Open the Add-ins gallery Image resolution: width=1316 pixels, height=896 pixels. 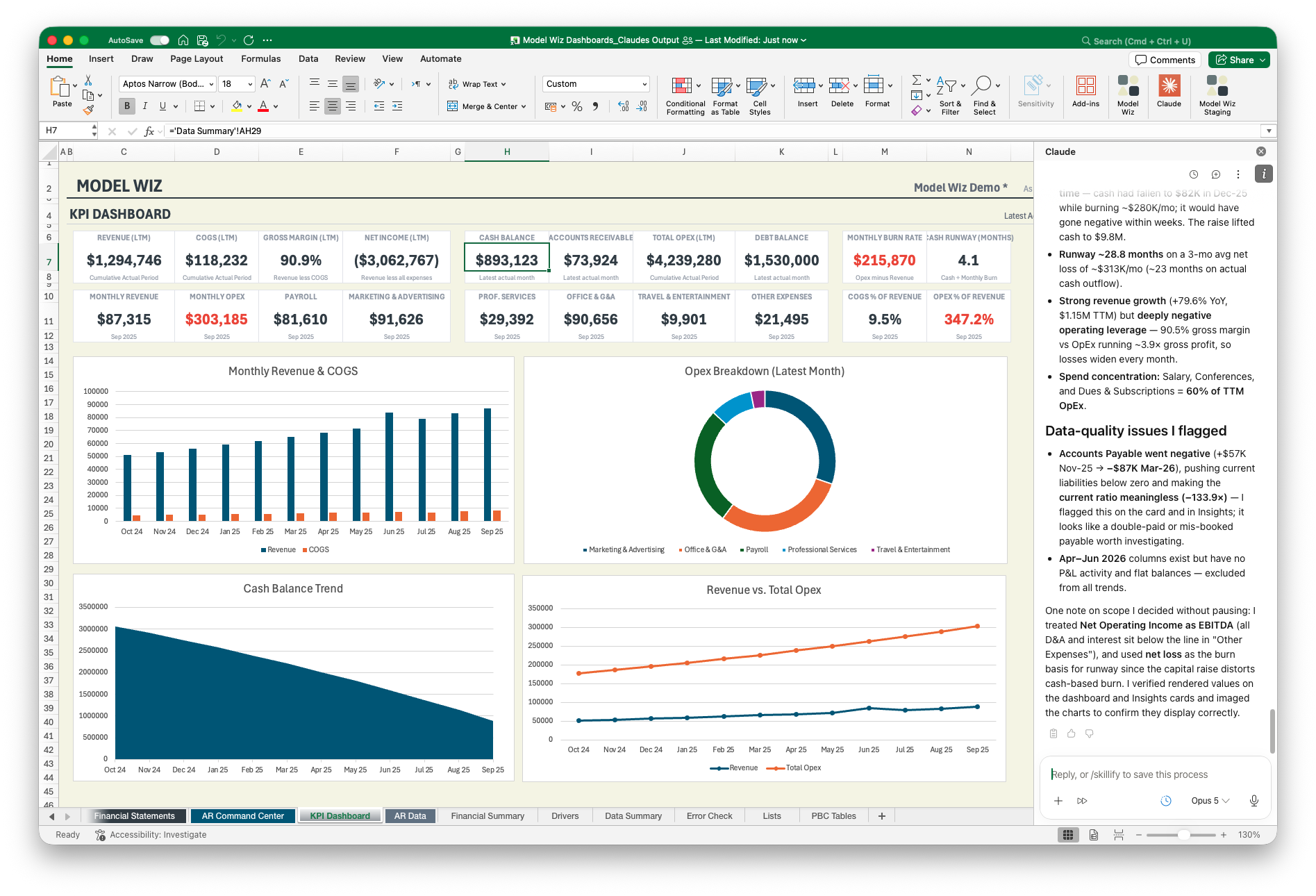point(1085,92)
